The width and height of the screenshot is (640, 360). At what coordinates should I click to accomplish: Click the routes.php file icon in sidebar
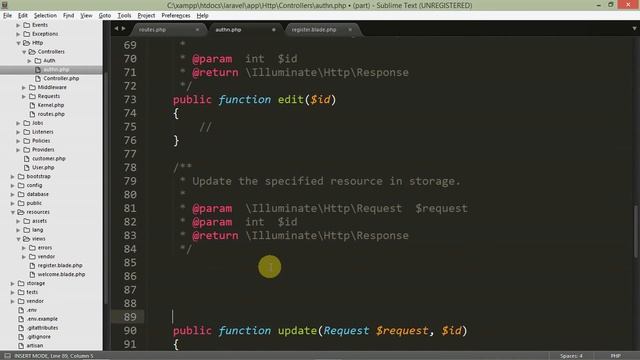[x=32, y=114]
